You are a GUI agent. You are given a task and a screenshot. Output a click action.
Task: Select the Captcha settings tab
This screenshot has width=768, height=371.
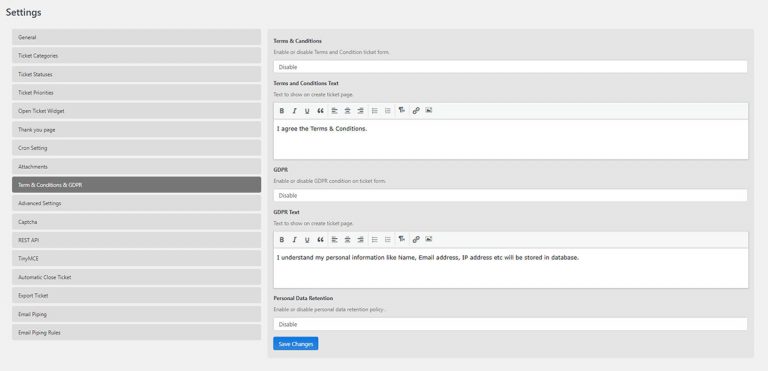coord(136,222)
